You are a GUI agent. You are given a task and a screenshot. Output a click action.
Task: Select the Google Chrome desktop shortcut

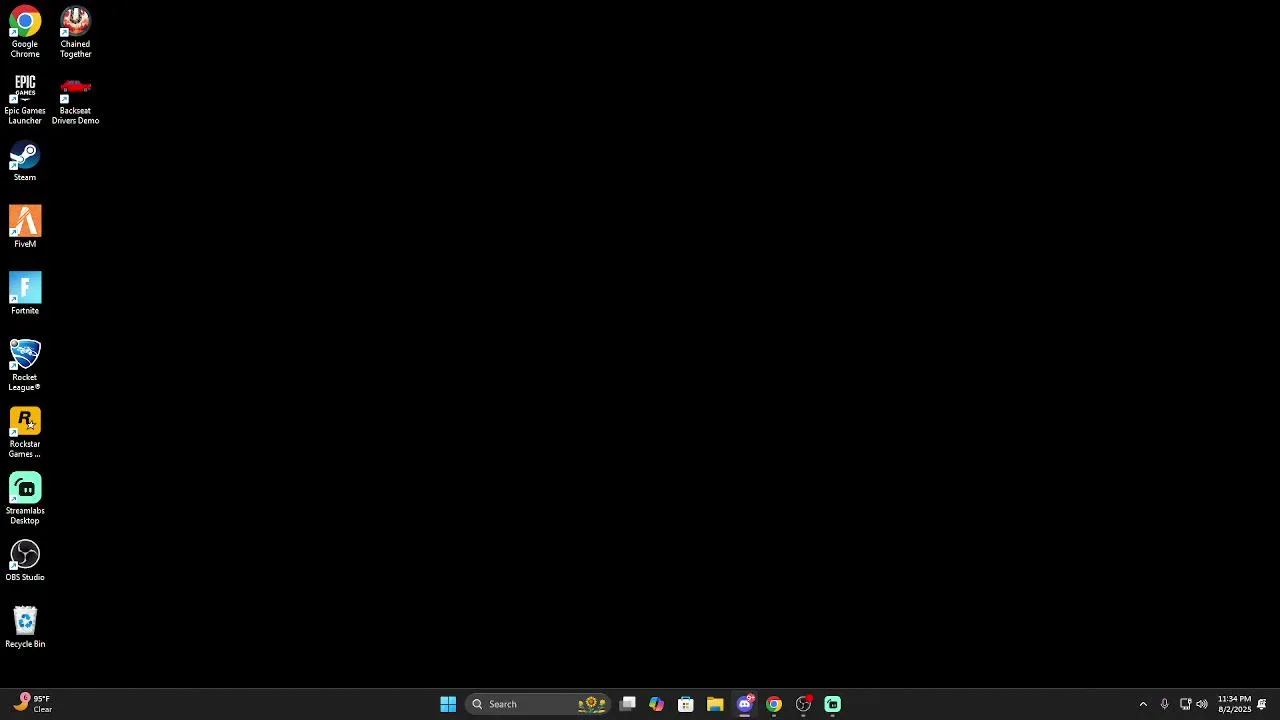(x=25, y=32)
